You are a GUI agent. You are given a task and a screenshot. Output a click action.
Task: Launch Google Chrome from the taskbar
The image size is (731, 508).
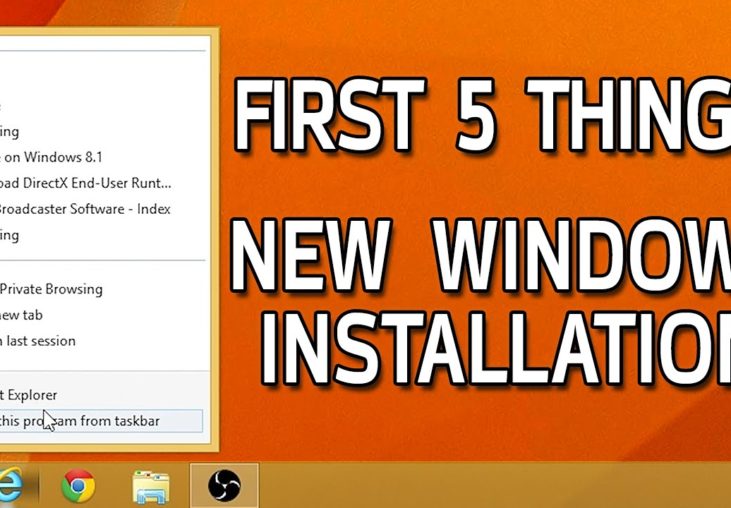(x=78, y=486)
